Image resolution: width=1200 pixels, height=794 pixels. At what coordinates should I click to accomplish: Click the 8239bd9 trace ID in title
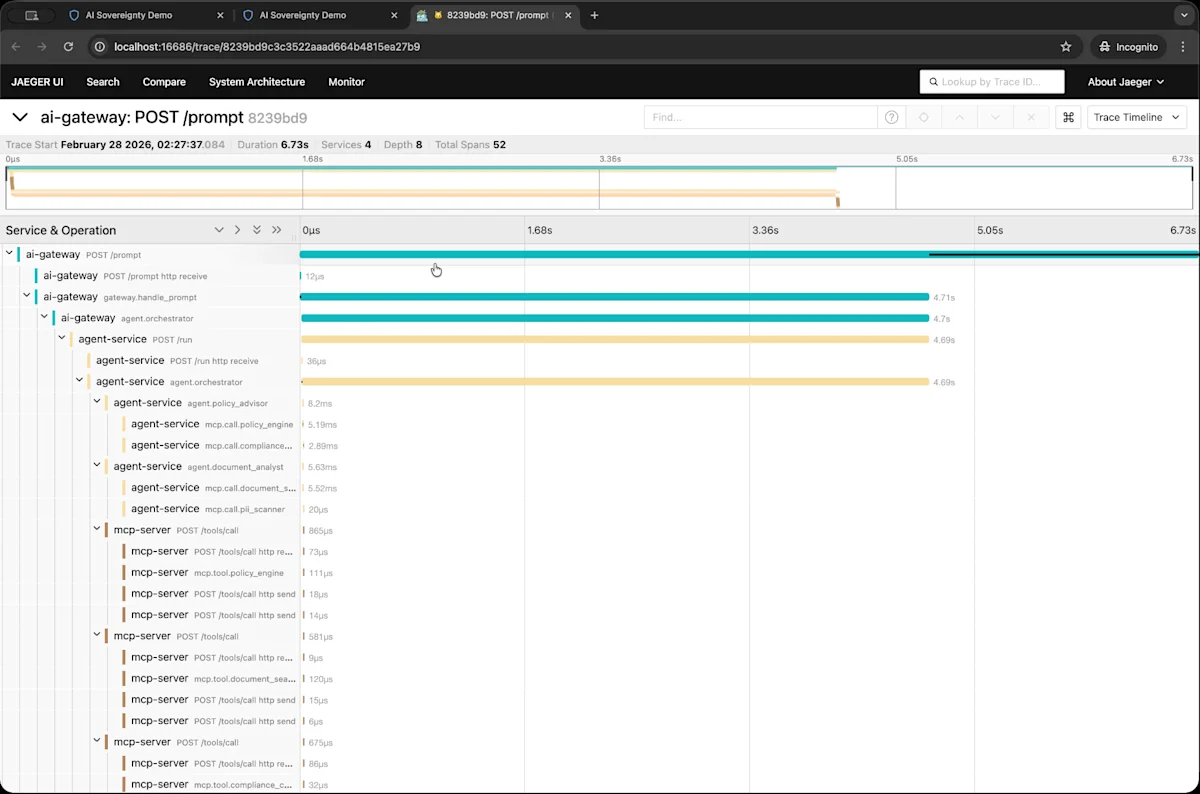click(x=278, y=118)
